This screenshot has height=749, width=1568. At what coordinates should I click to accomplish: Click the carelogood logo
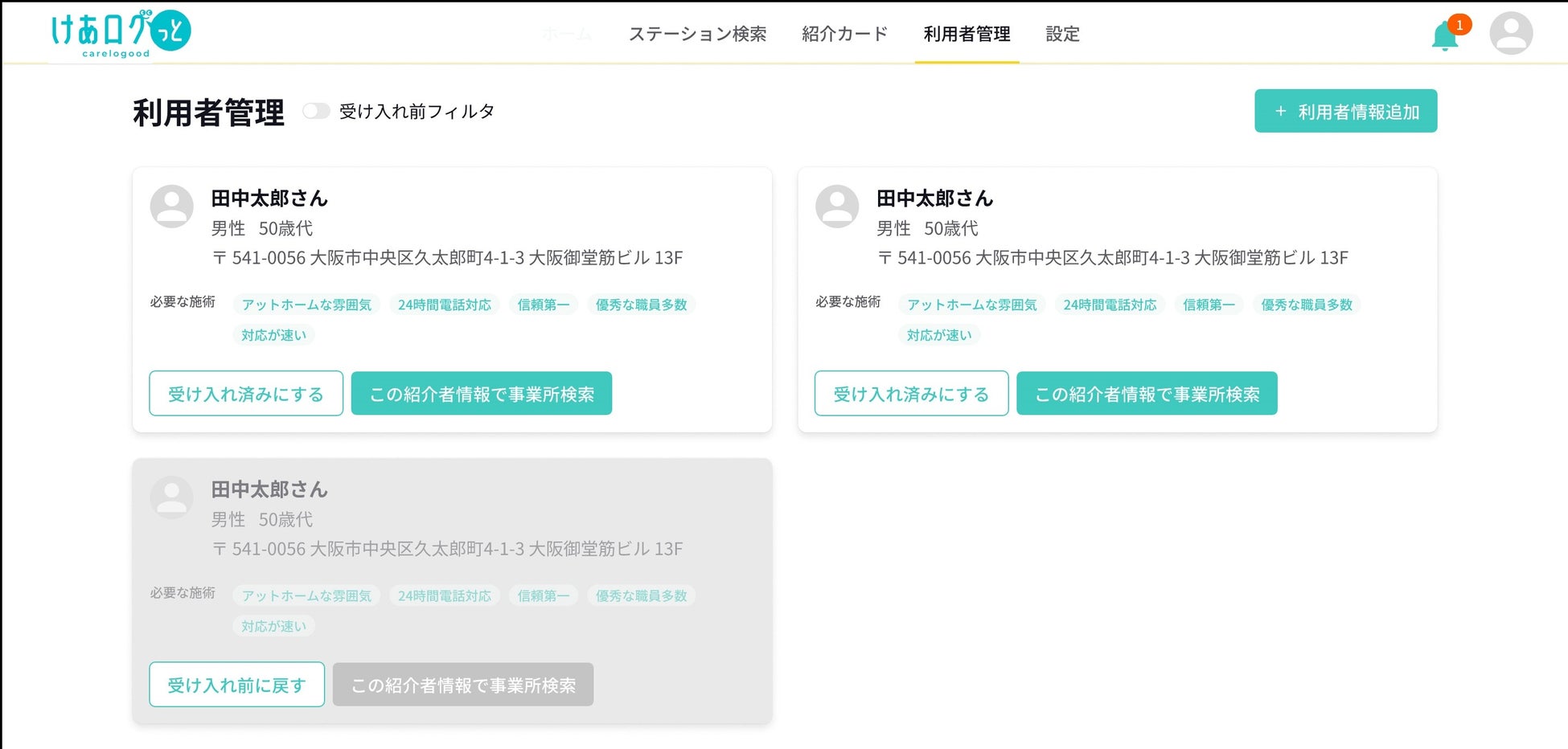[120, 34]
